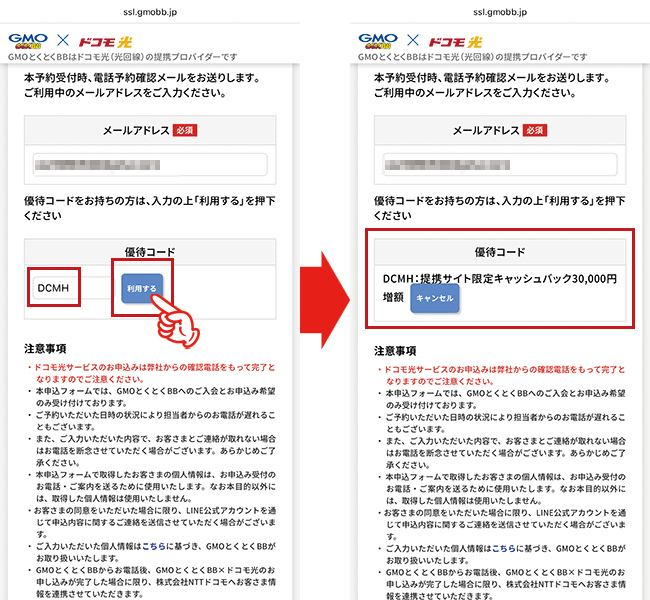Click the red 必須 badge in right screenshot
650x600 pixels.
pyautogui.click(x=535, y=130)
